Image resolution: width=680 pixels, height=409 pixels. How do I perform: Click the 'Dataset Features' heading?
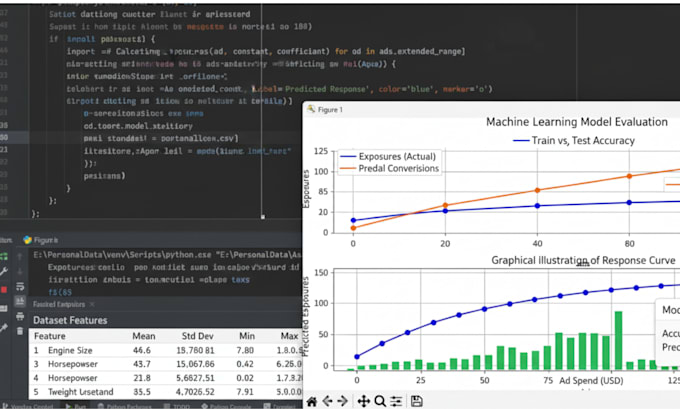pyautogui.click(x=70, y=321)
